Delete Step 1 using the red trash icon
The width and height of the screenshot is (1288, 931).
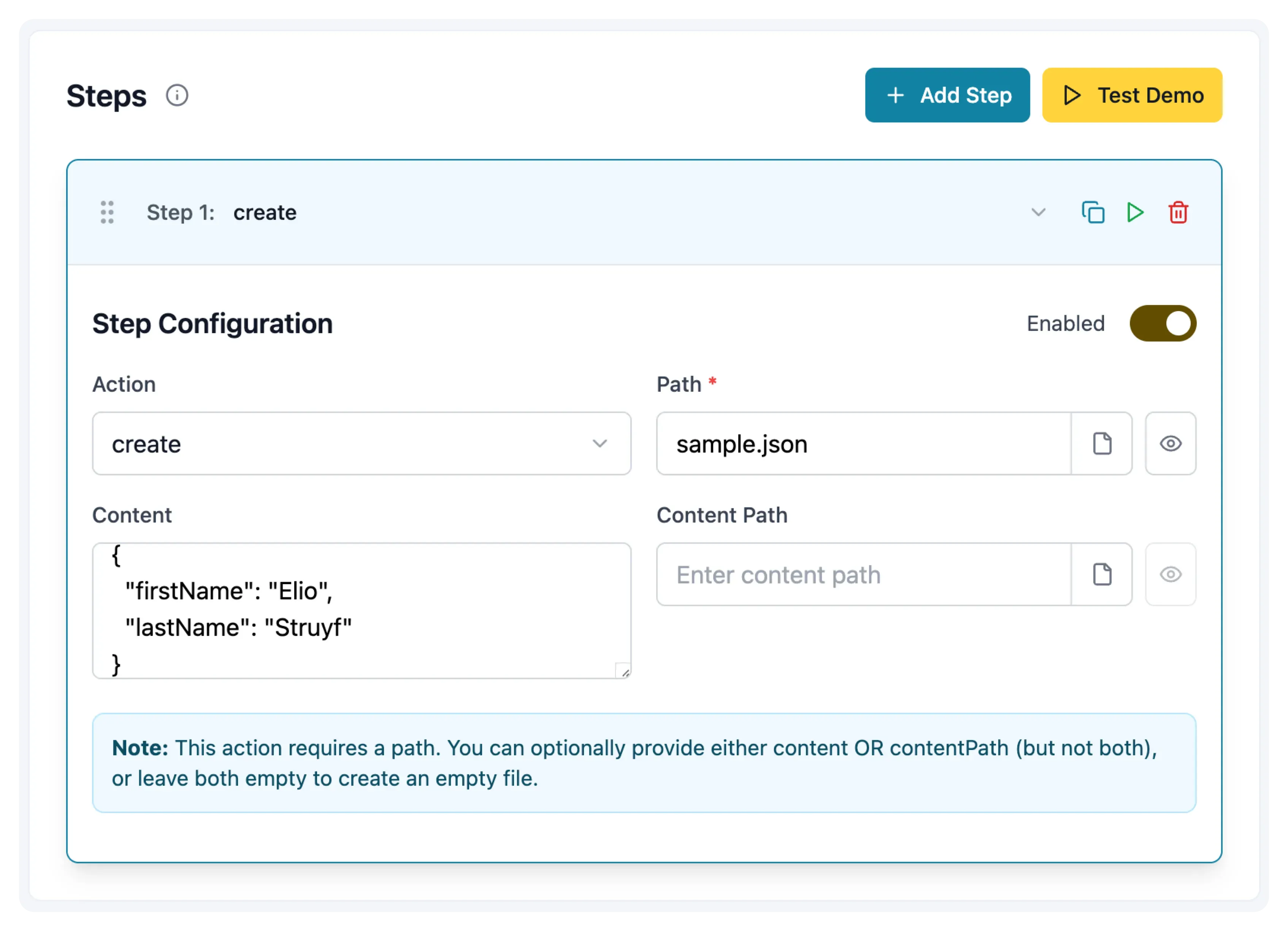(1178, 213)
